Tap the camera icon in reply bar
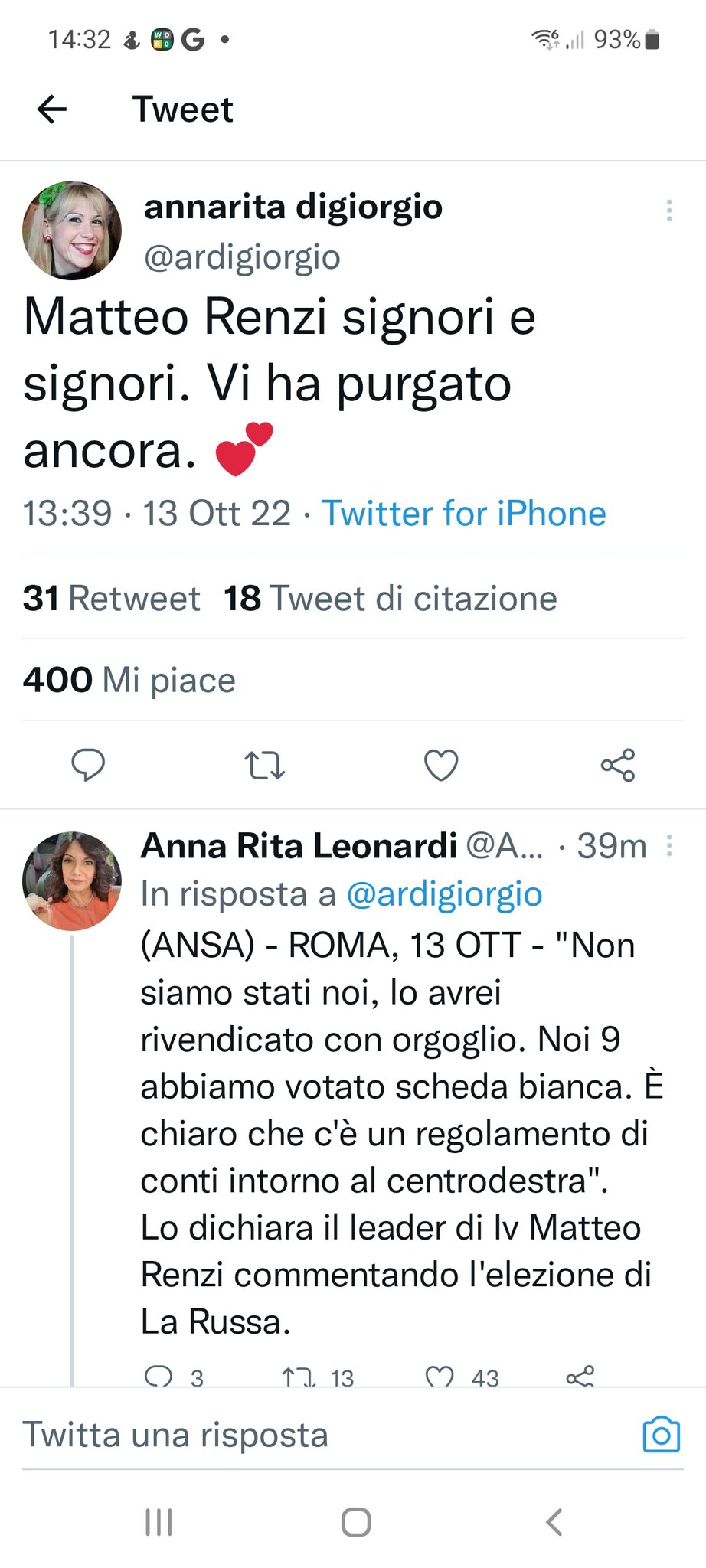 (662, 1434)
